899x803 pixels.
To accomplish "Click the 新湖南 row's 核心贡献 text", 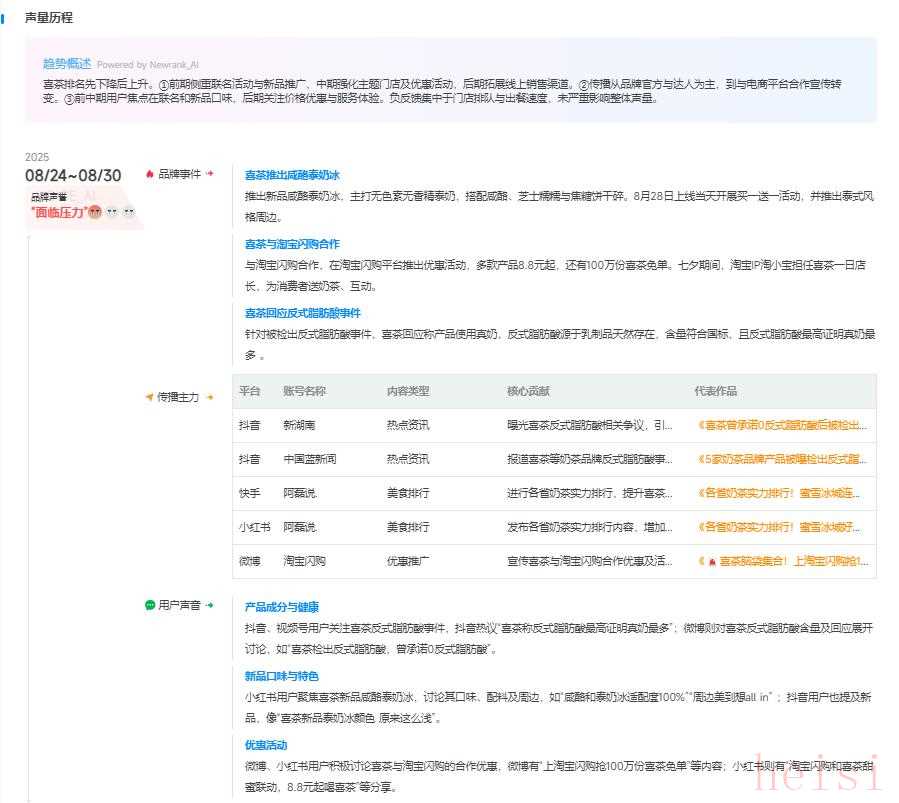I will [x=590, y=425].
